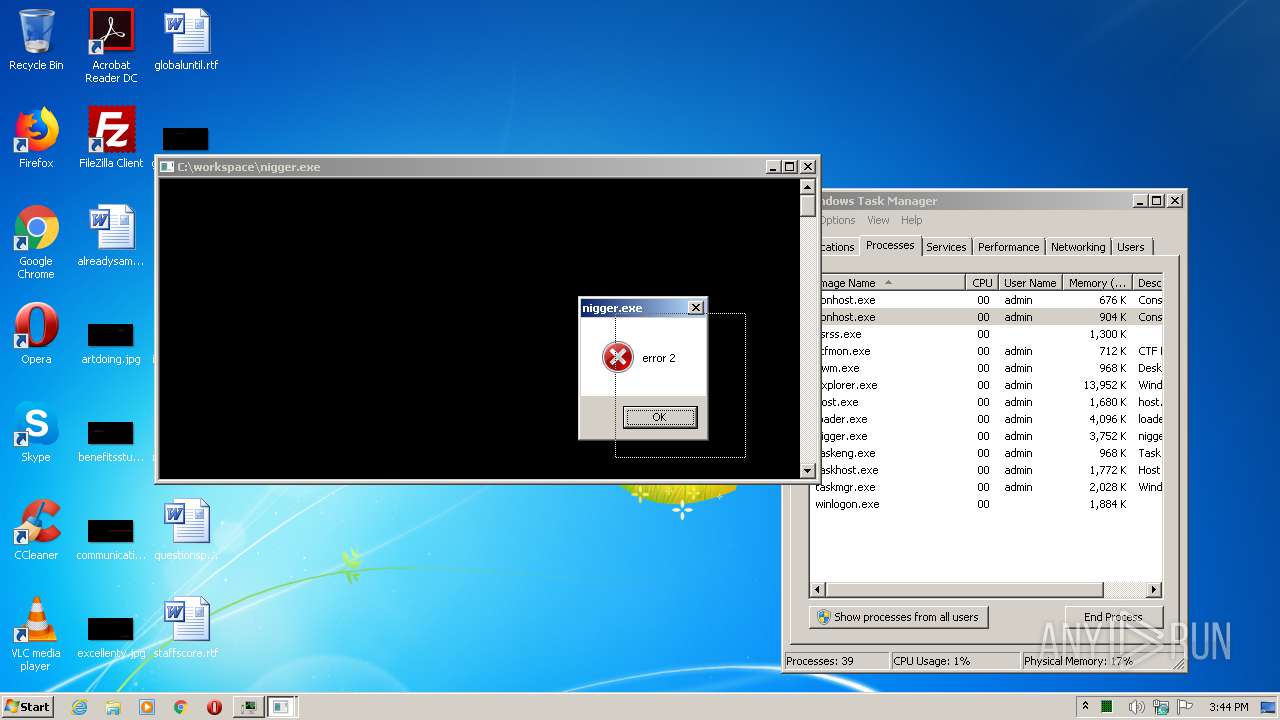Launch Acrobat Reader DC from the desktop

pos(111,46)
